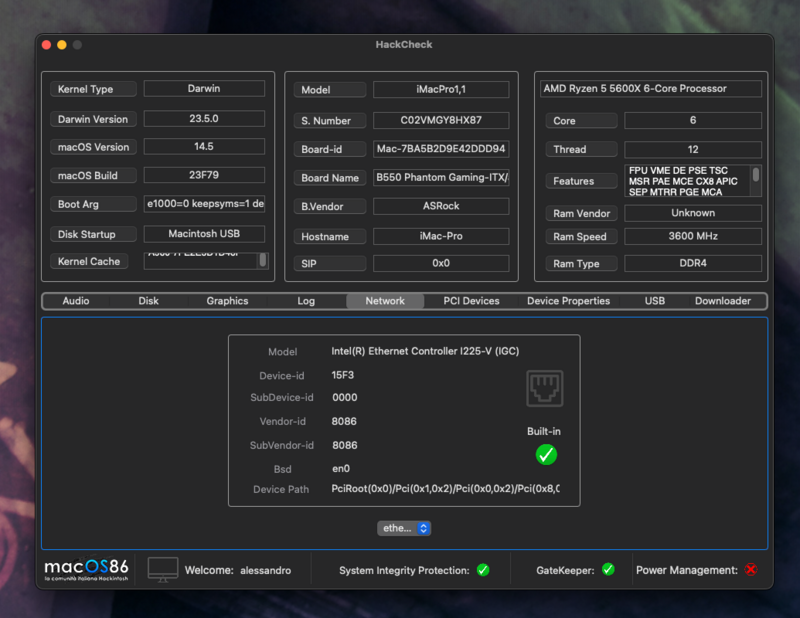Image resolution: width=800 pixels, height=618 pixels.
Task: Click the System Integrity Protection green check
Action: 483,570
